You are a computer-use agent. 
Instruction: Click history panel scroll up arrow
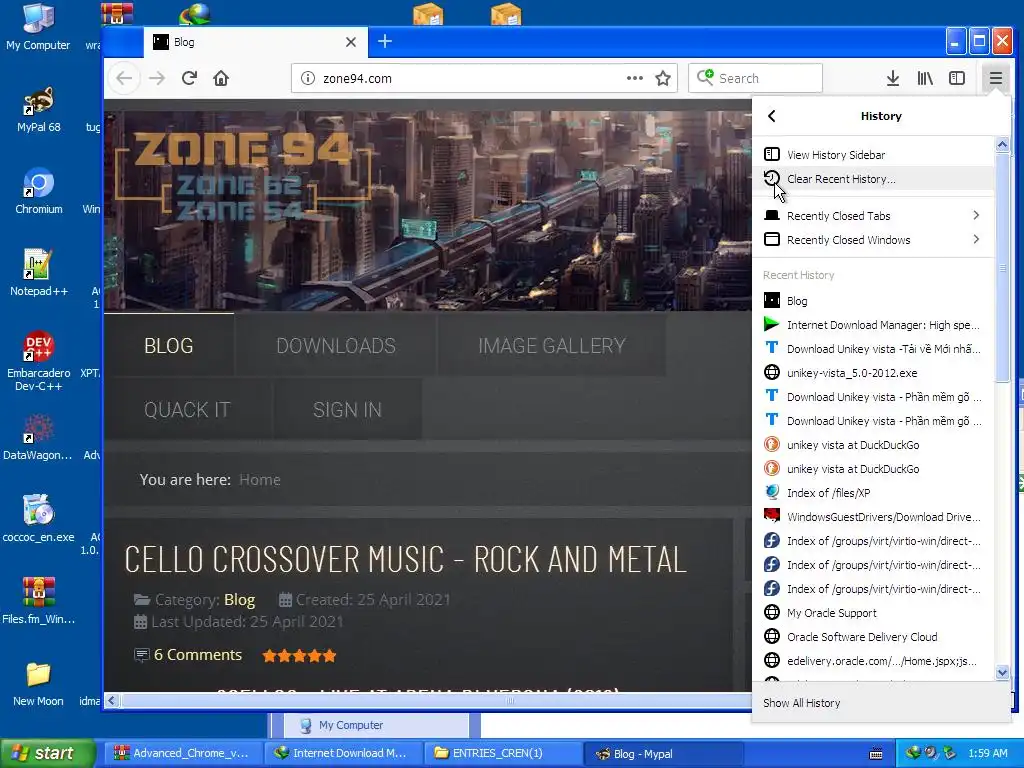coord(1002,144)
